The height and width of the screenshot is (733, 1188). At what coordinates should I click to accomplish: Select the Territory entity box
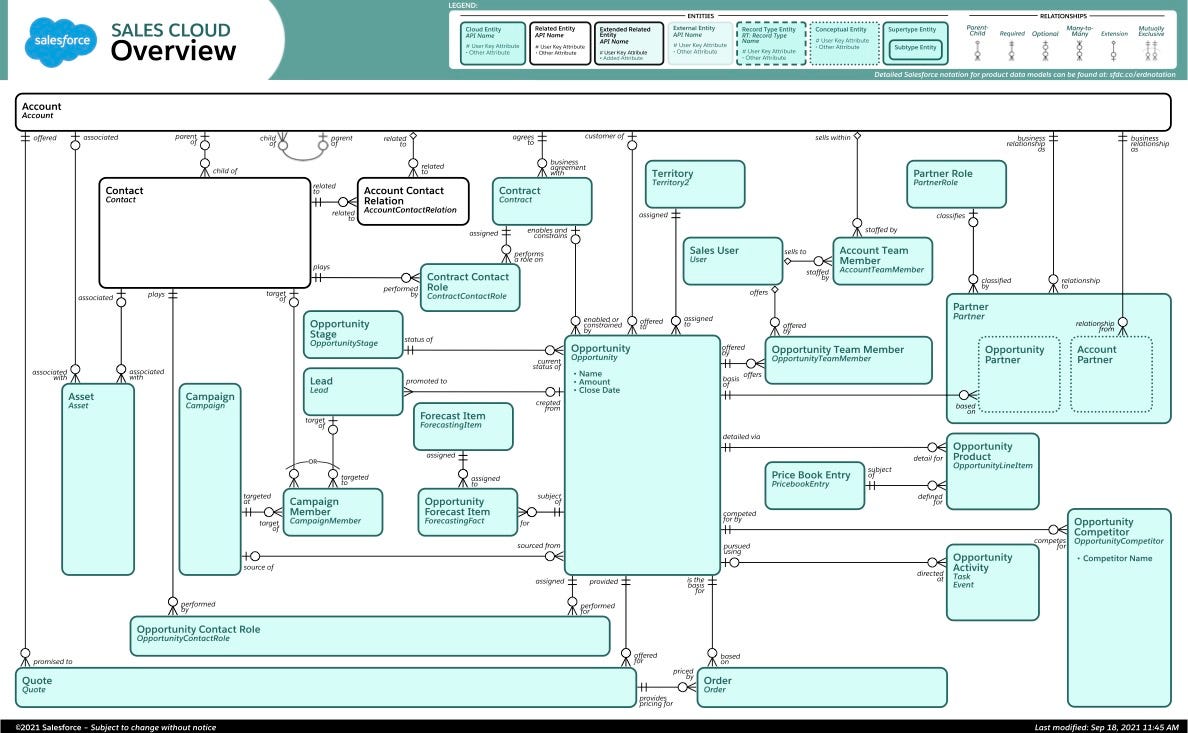[x=695, y=183]
